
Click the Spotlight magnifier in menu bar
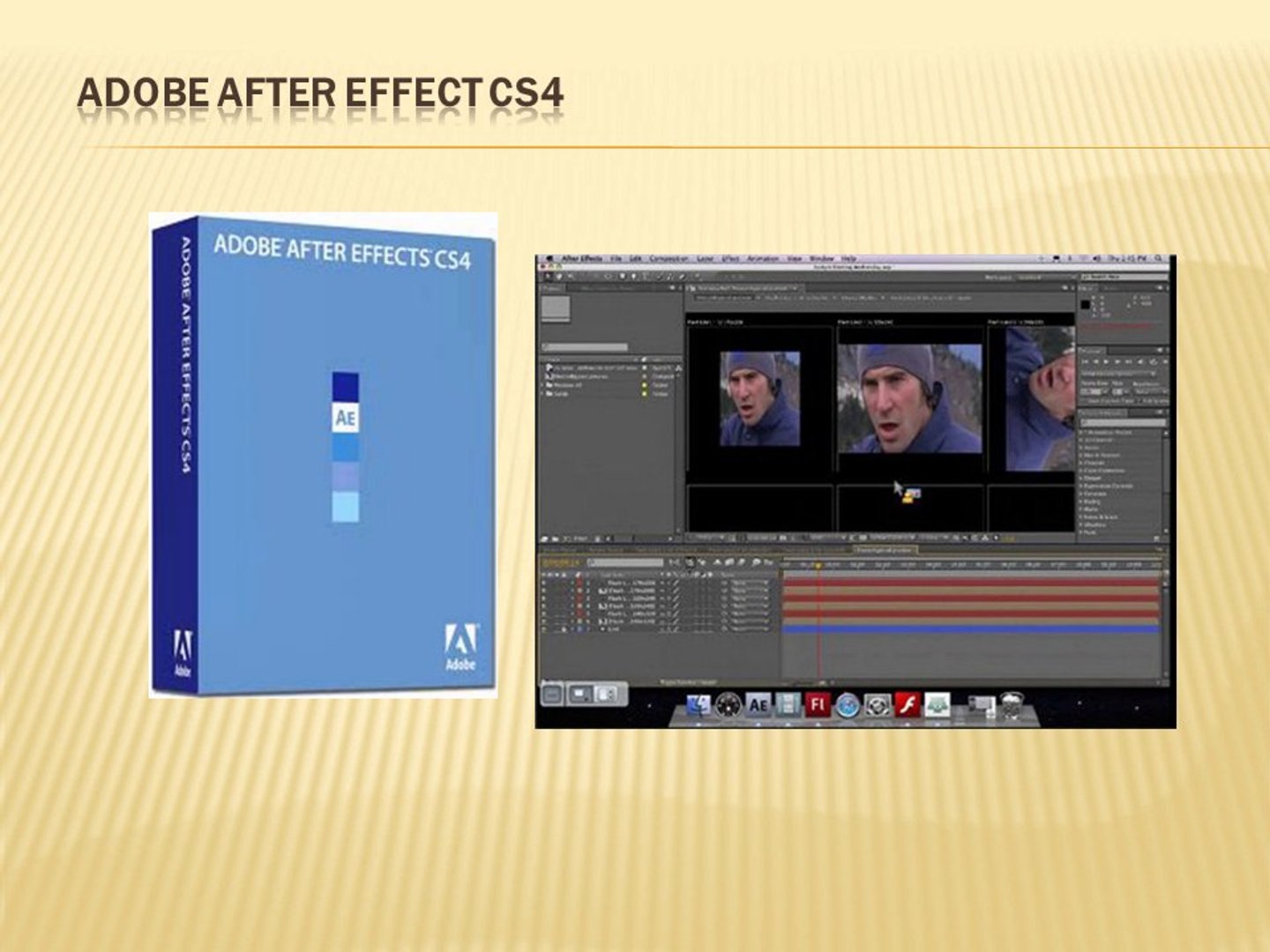click(1160, 259)
